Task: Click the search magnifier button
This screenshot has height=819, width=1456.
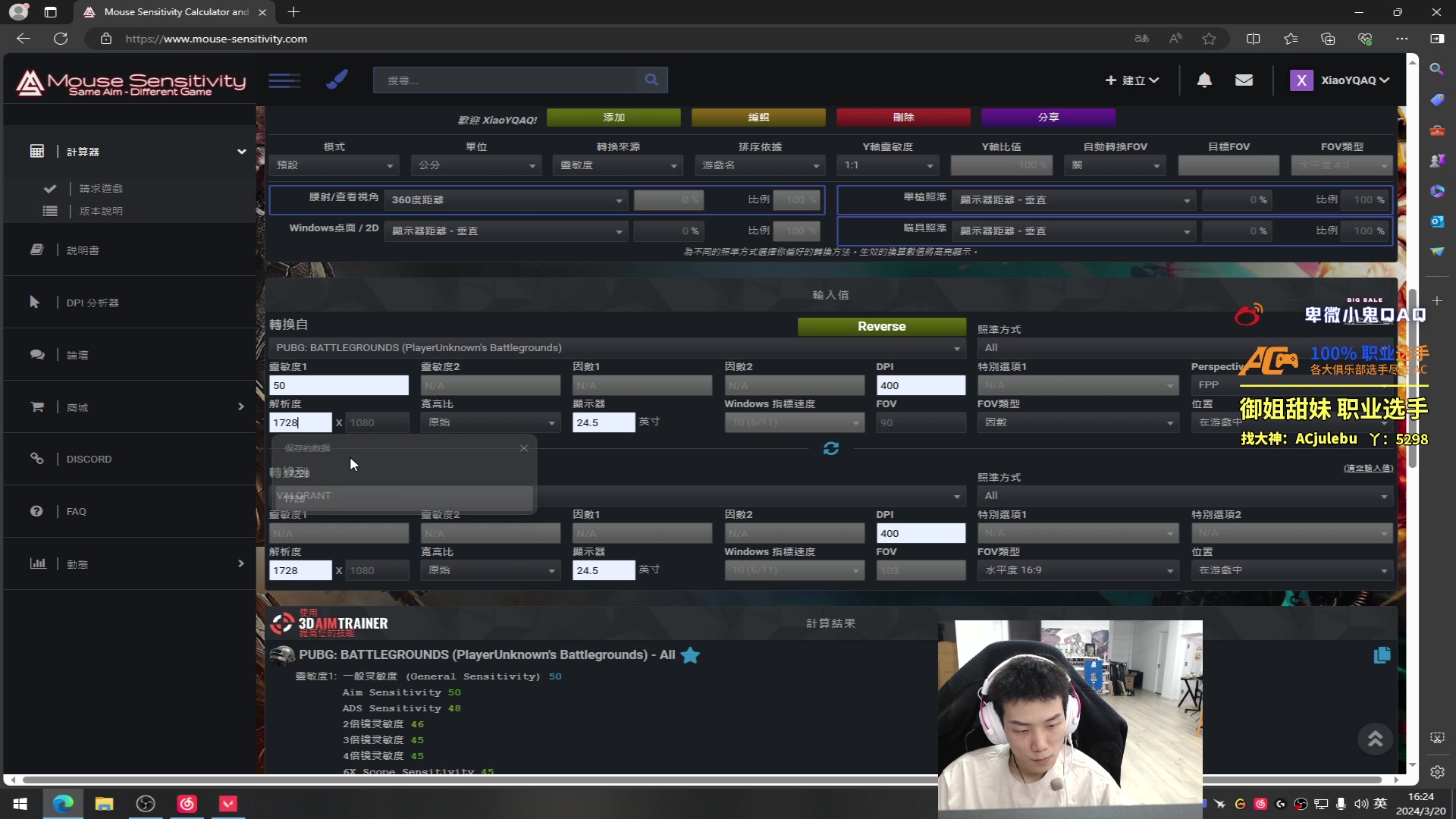Action: (x=651, y=80)
